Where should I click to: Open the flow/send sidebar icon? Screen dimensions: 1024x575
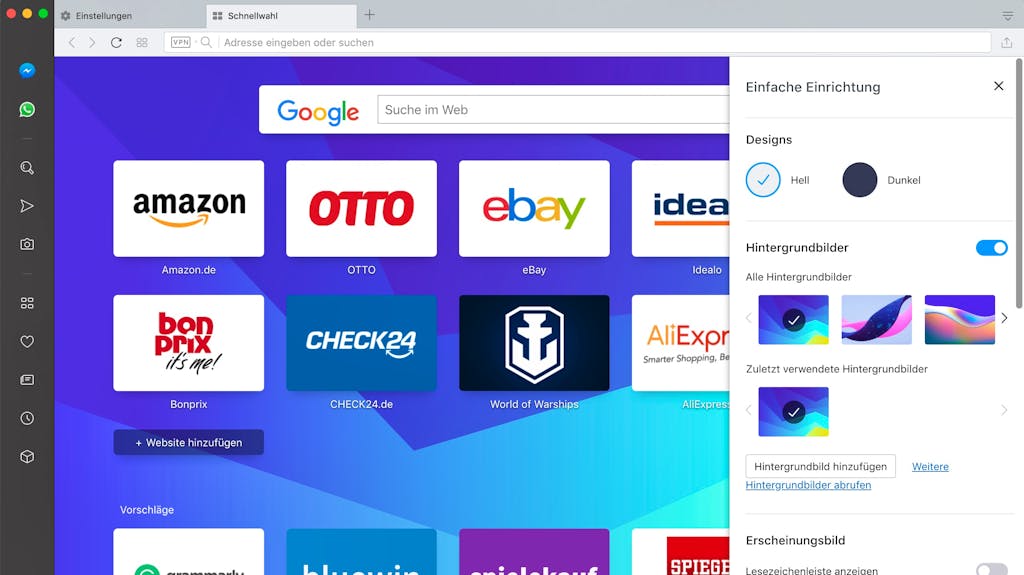click(27, 206)
